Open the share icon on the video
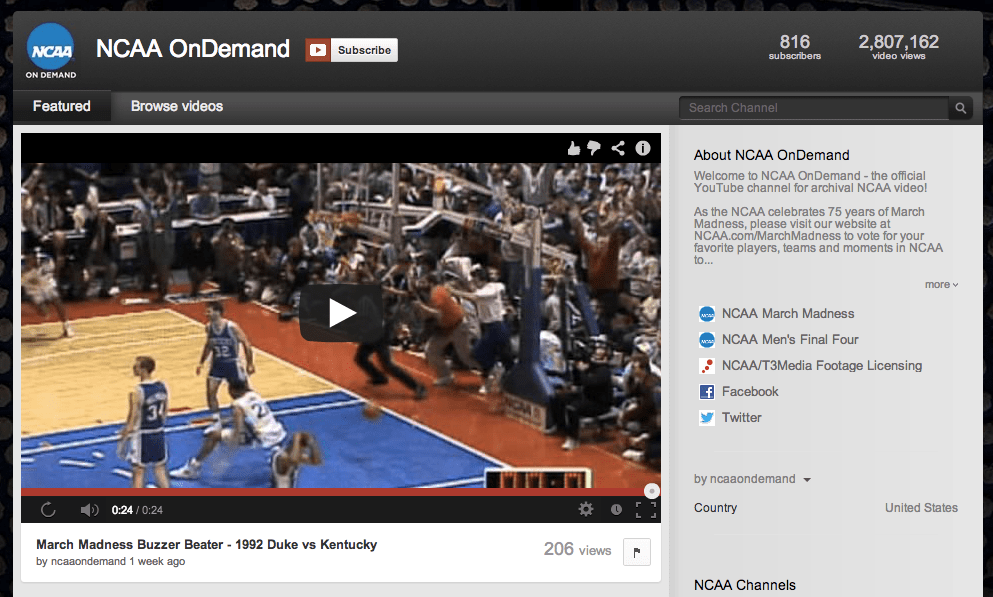The height and width of the screenshot is (597, 993). click(618, 148)
